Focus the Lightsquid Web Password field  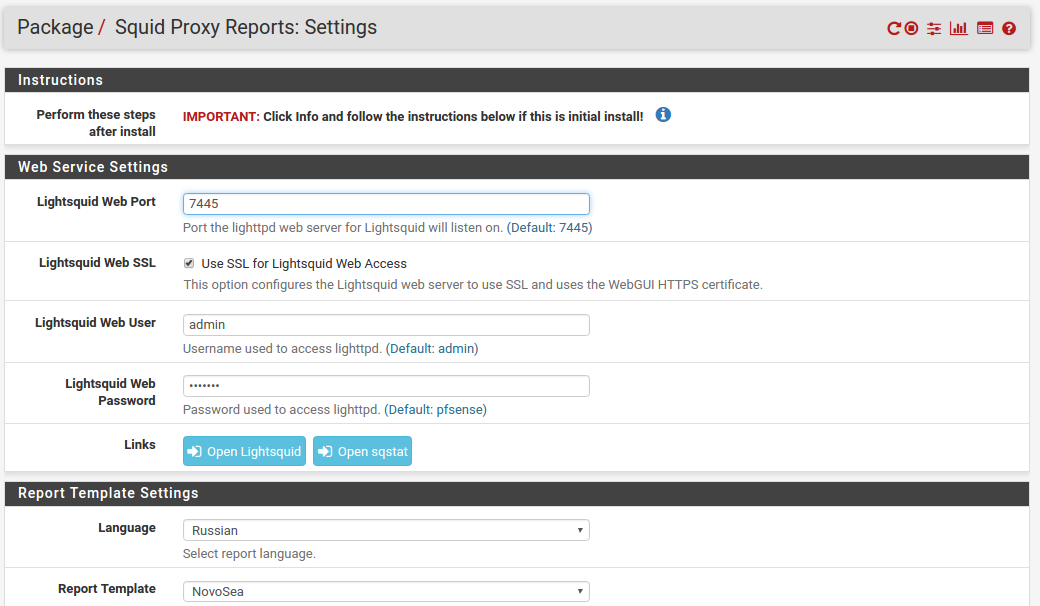[x=386, y=386]
